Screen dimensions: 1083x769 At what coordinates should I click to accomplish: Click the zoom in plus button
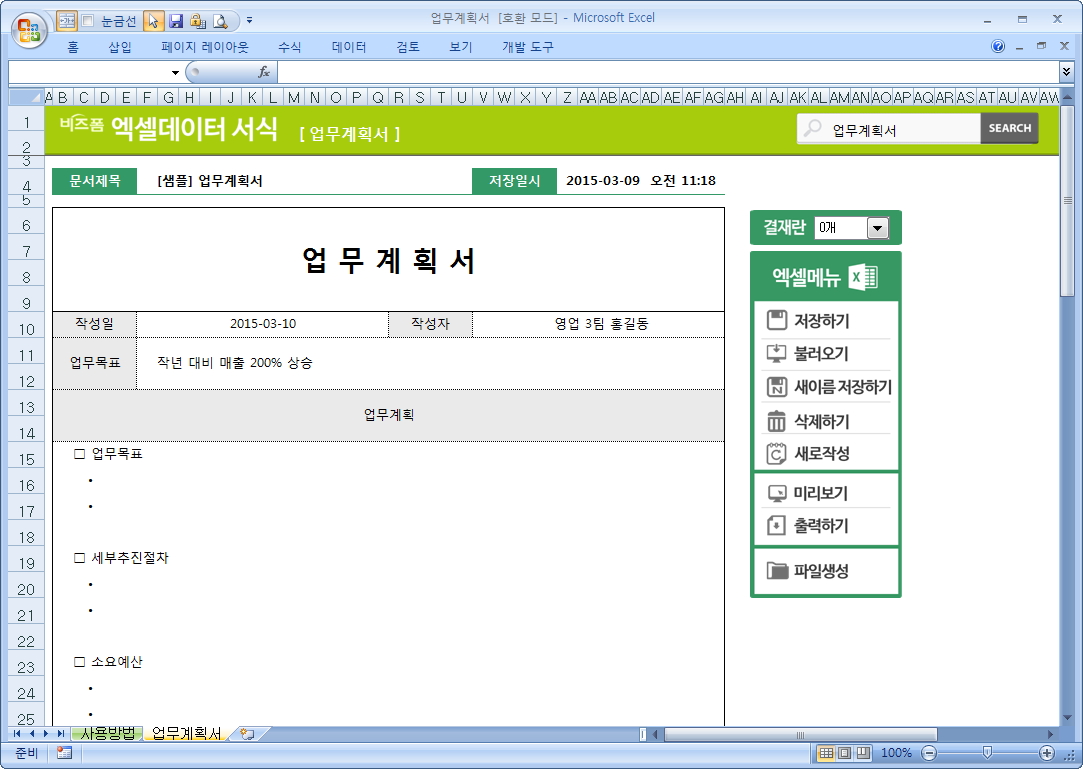[1046, 753]
